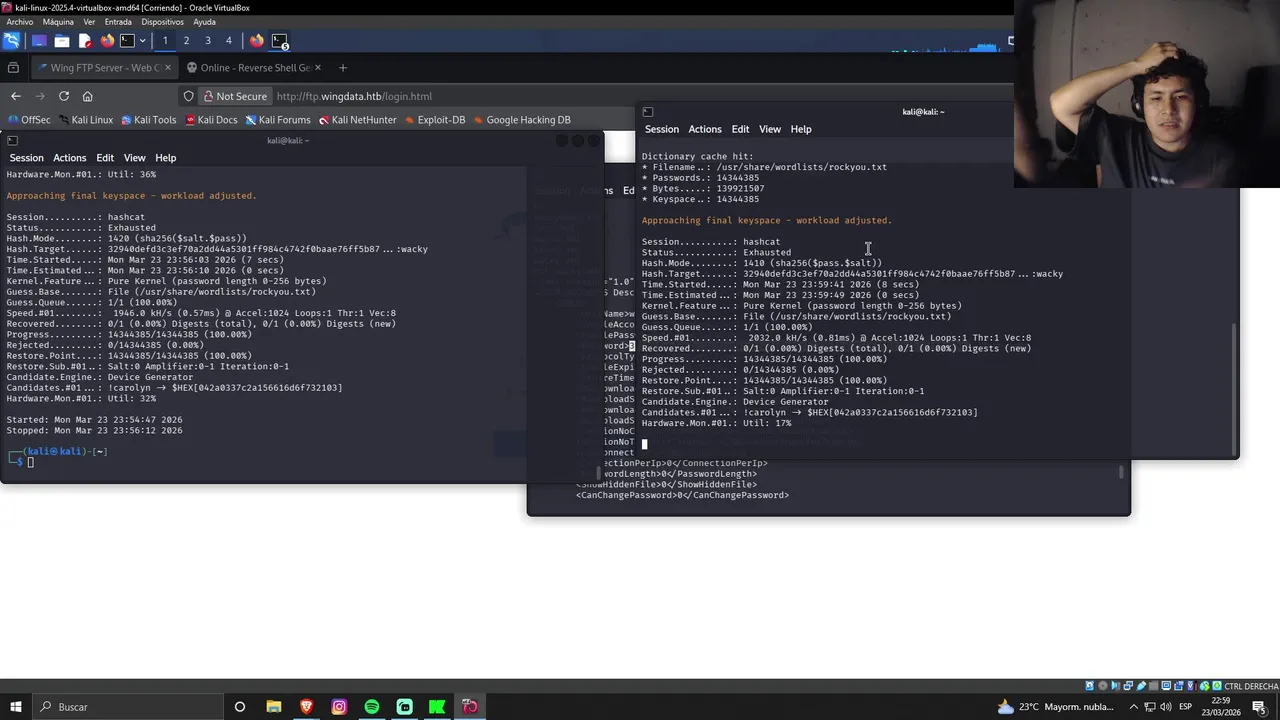Open the Kali Linux bookmark

coord(85,120)
